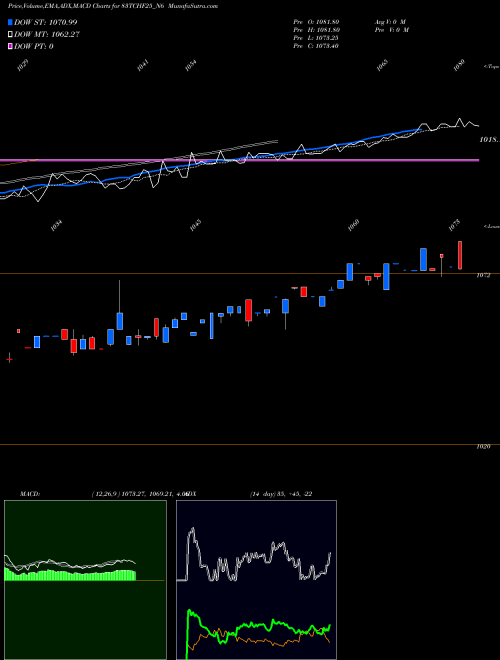
Task: Select the 'Pre L: 1073.25' value
Action: [316, 38]
